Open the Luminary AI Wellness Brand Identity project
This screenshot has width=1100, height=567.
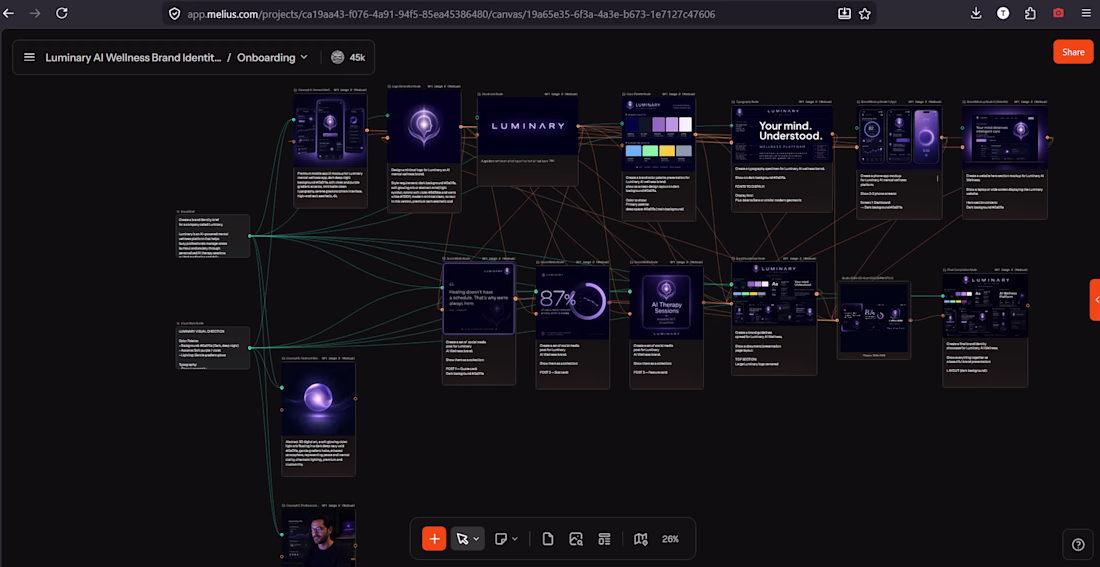(x=133, y=58)
